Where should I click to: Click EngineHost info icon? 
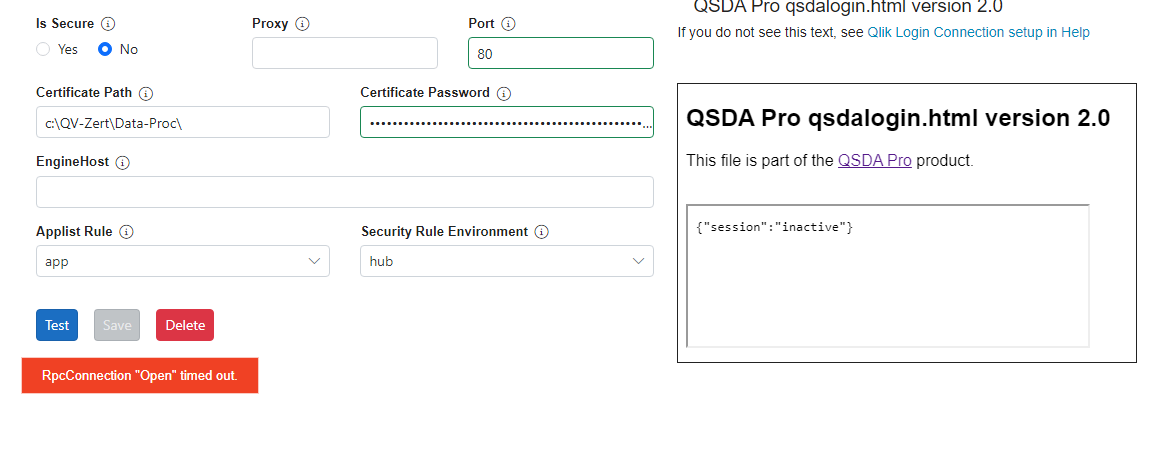(123, 162)
